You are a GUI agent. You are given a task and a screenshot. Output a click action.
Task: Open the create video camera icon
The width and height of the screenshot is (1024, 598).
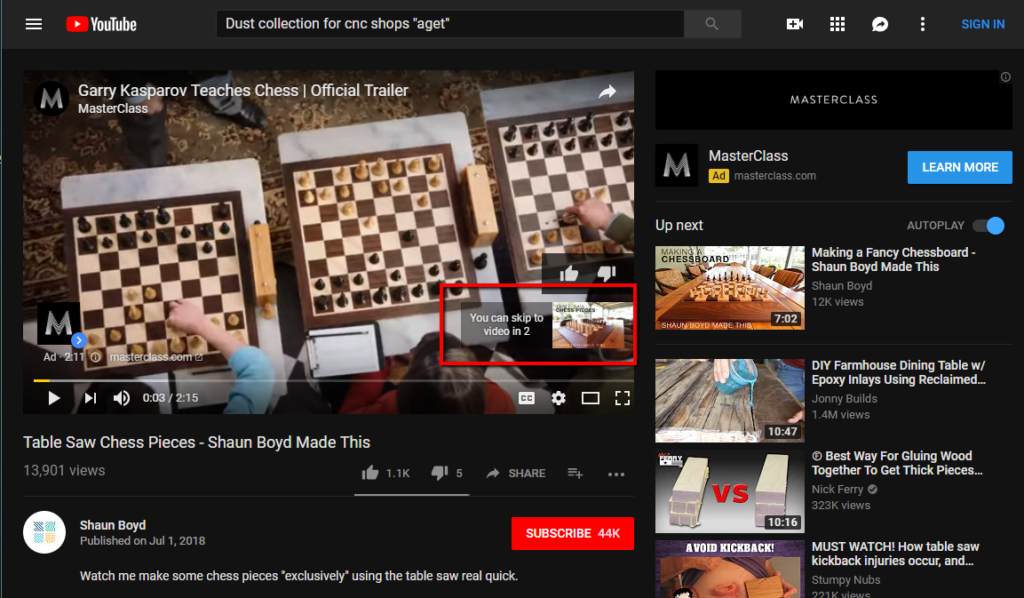coord(795,24)
